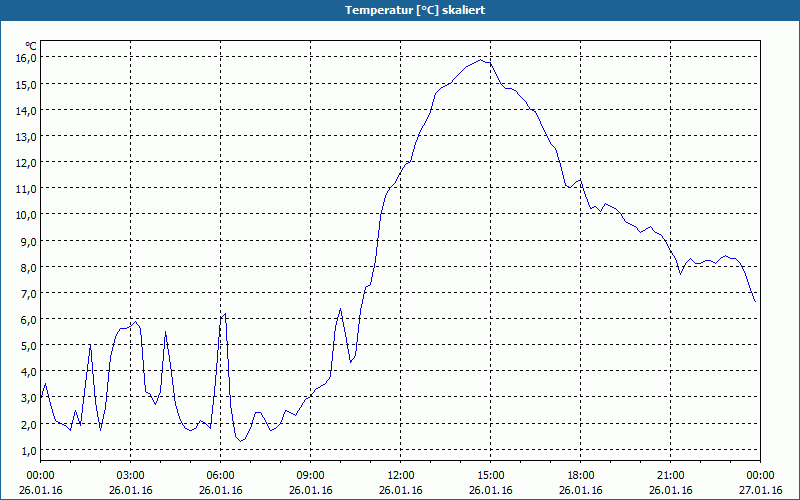This screenshot has height=500, width=800.
Task: Click the 5,0 y-axis label
Action: (x=29, y=345)
